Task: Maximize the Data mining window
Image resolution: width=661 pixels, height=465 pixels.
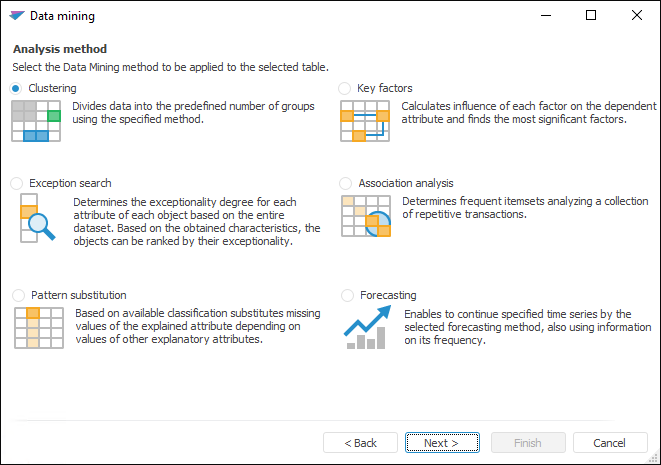Action: 591,16
